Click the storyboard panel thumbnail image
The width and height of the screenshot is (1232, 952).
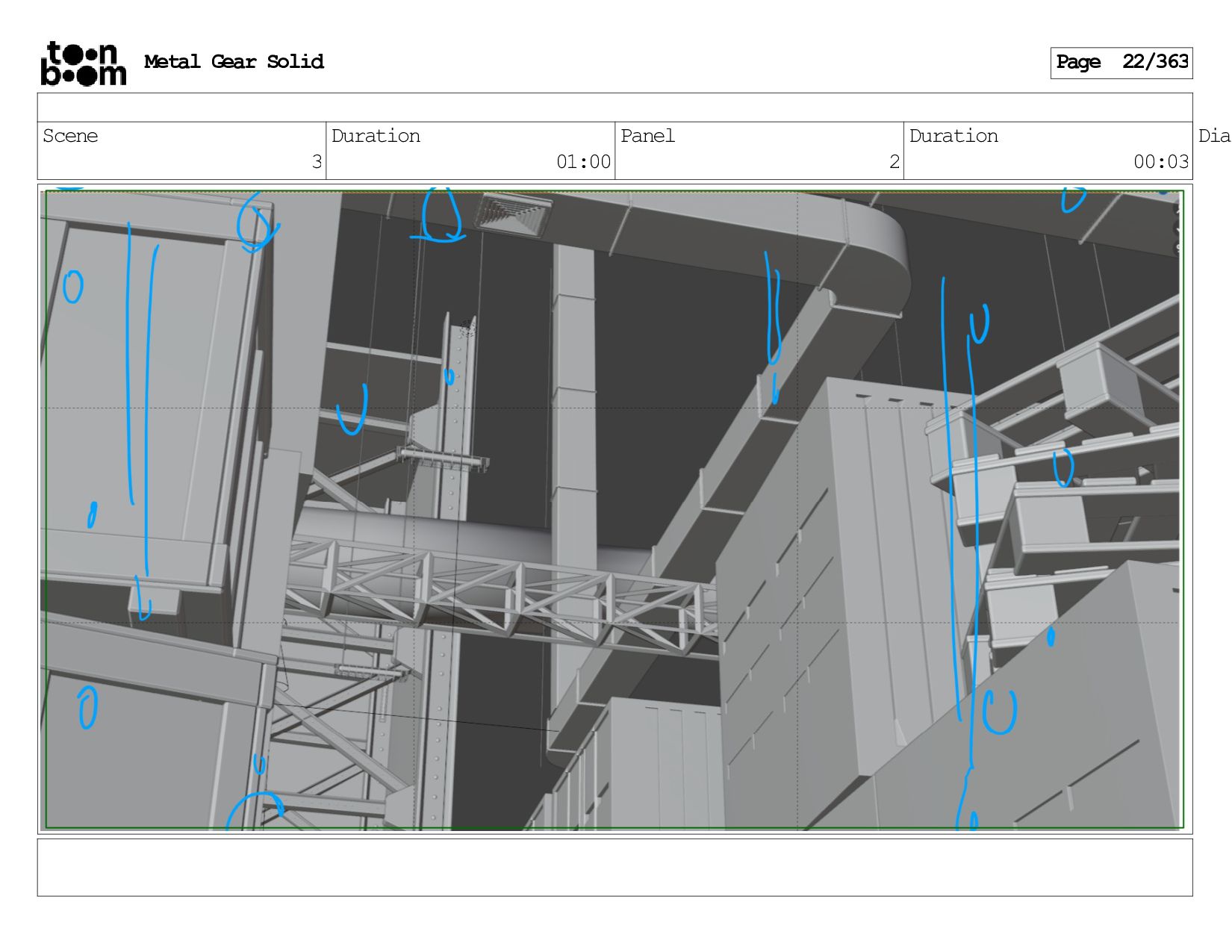click(x=615, y=509)
